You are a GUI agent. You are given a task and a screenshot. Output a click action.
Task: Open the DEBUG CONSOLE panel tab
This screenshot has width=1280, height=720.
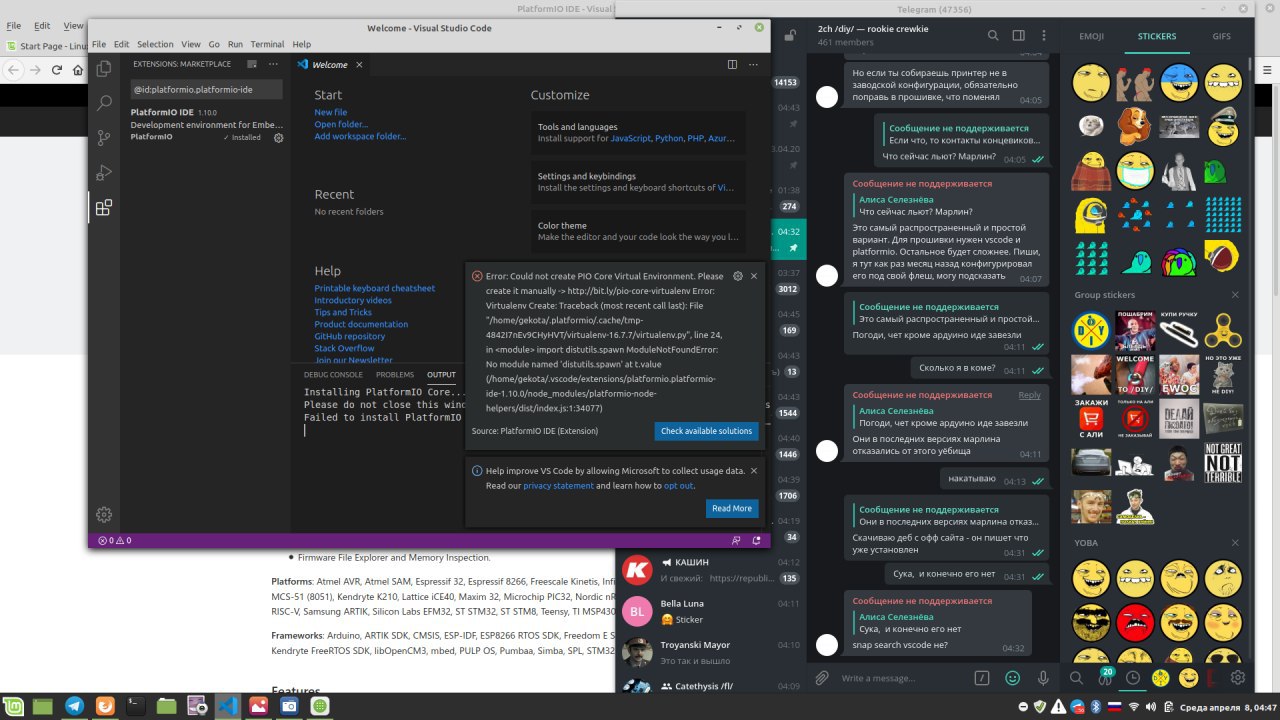pyautogui.click(x=333, y=375)
